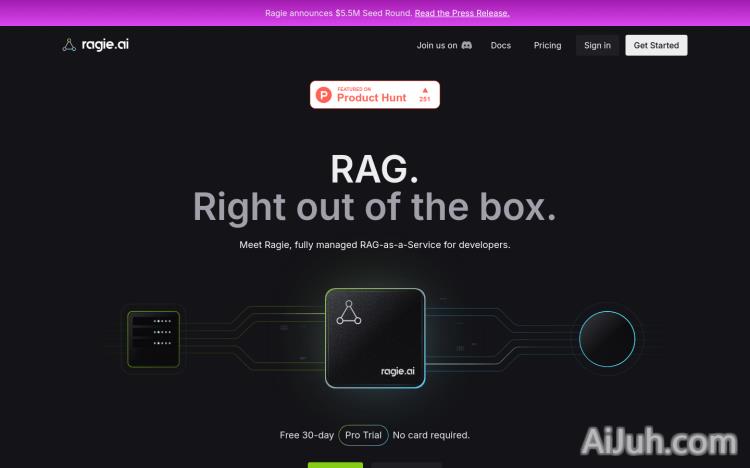
Task: Open the Featured on Product Hunt badge
Action: (375, 94)
